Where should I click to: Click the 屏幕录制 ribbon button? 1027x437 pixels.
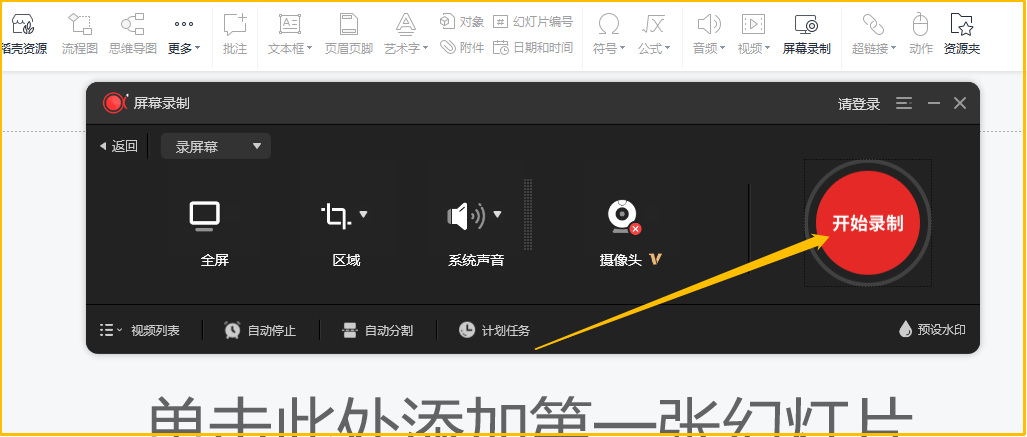806,34
